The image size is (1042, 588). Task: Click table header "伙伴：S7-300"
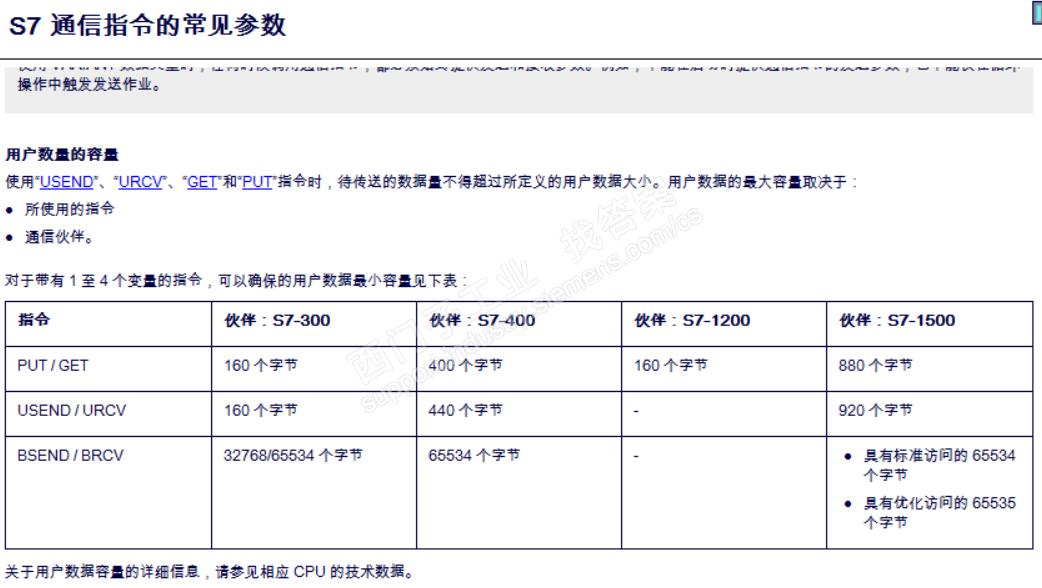pos(277,320)
